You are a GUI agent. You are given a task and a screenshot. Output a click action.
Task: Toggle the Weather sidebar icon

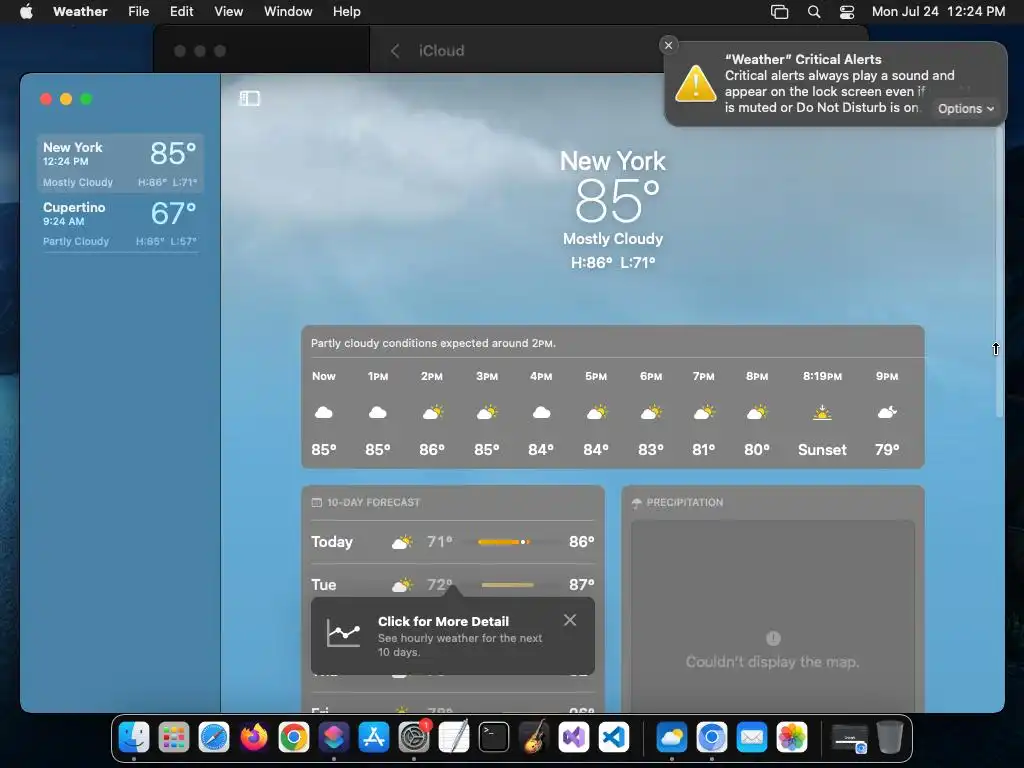(249, 98)
